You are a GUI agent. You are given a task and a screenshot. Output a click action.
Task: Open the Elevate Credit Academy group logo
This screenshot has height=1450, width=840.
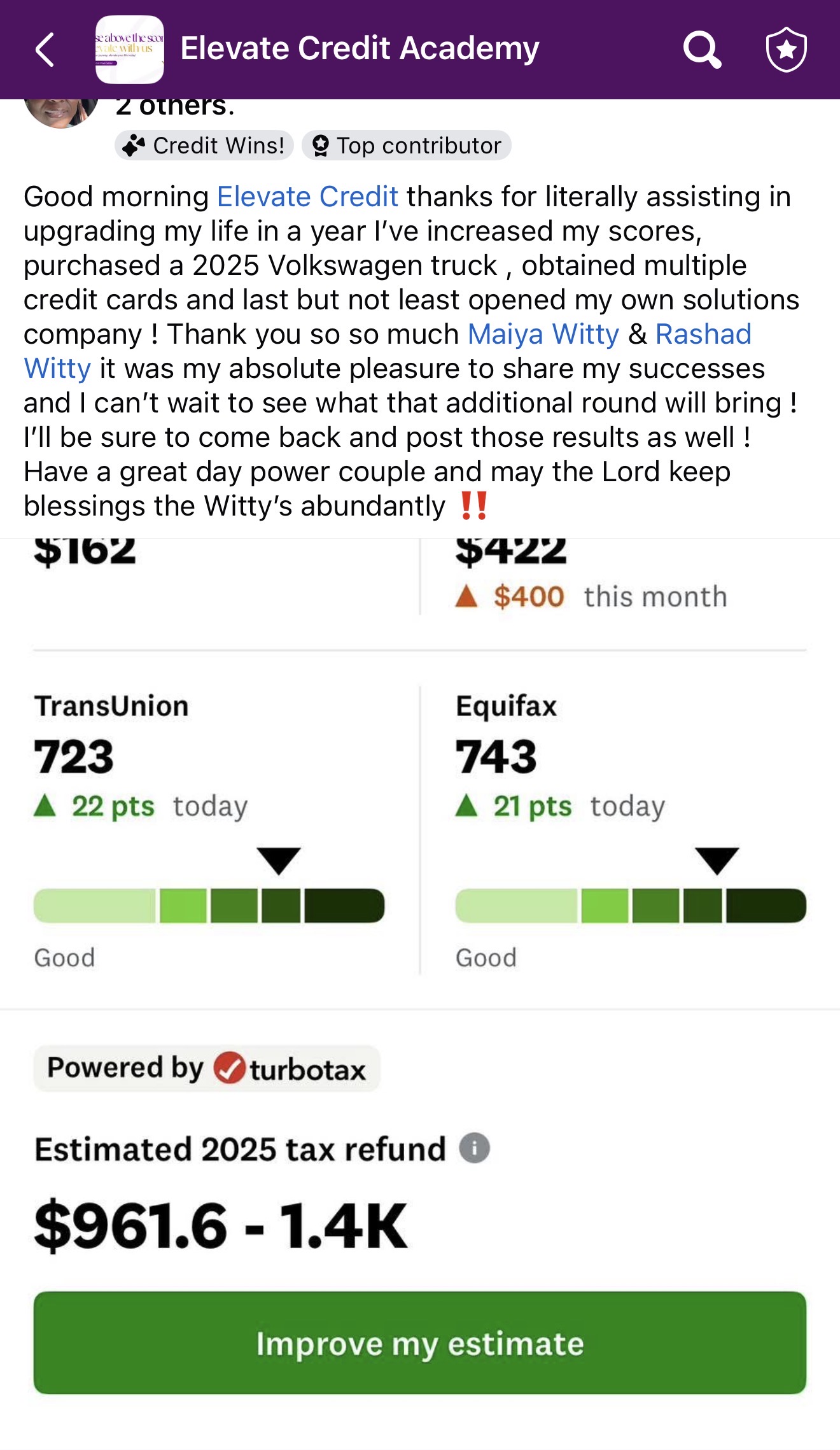click(129, 49)
